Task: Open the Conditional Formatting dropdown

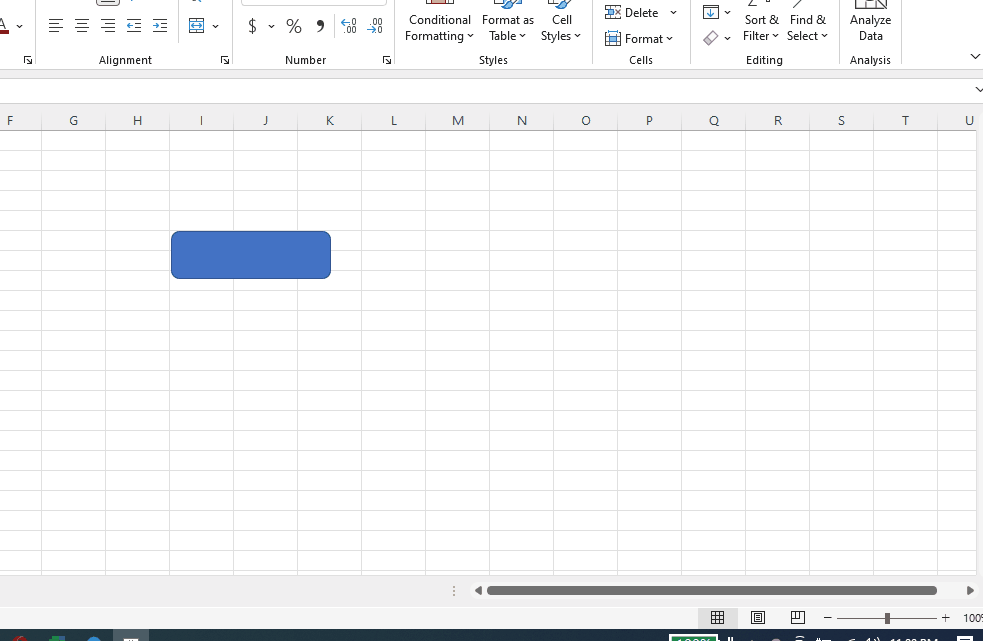Action: point(438,27)
